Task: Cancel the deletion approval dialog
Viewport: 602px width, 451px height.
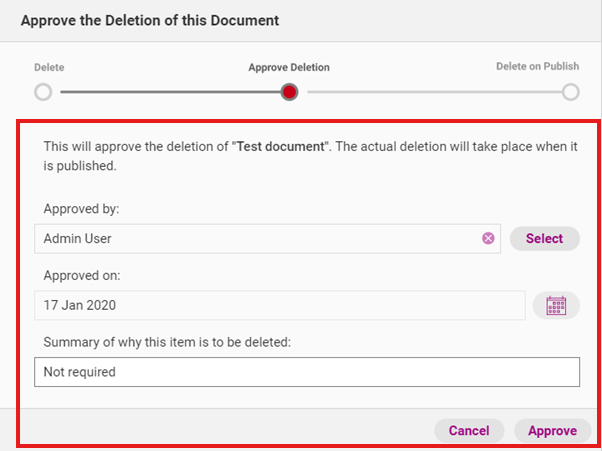Action: [469, 431]
